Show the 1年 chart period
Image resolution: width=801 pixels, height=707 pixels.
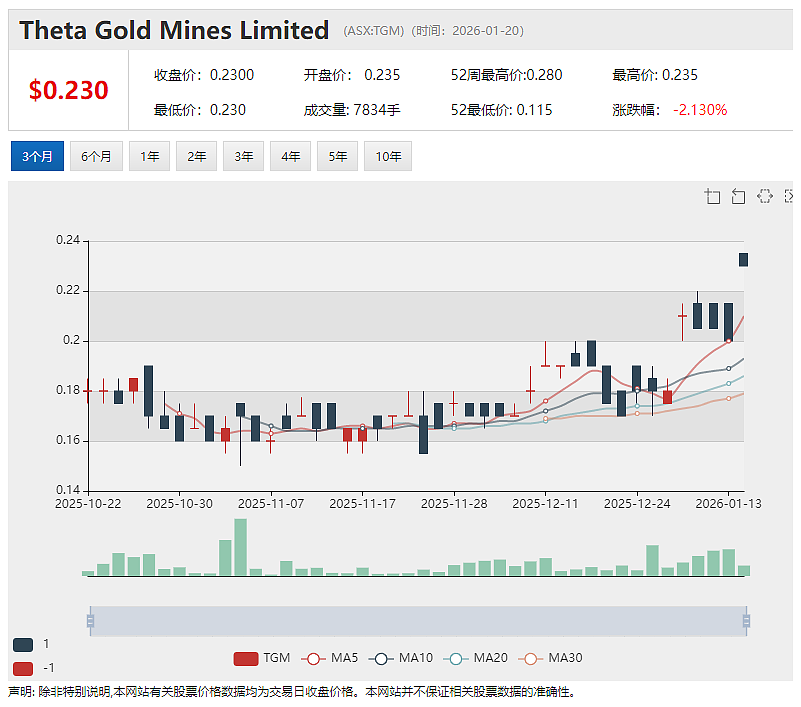coord(149,156)
